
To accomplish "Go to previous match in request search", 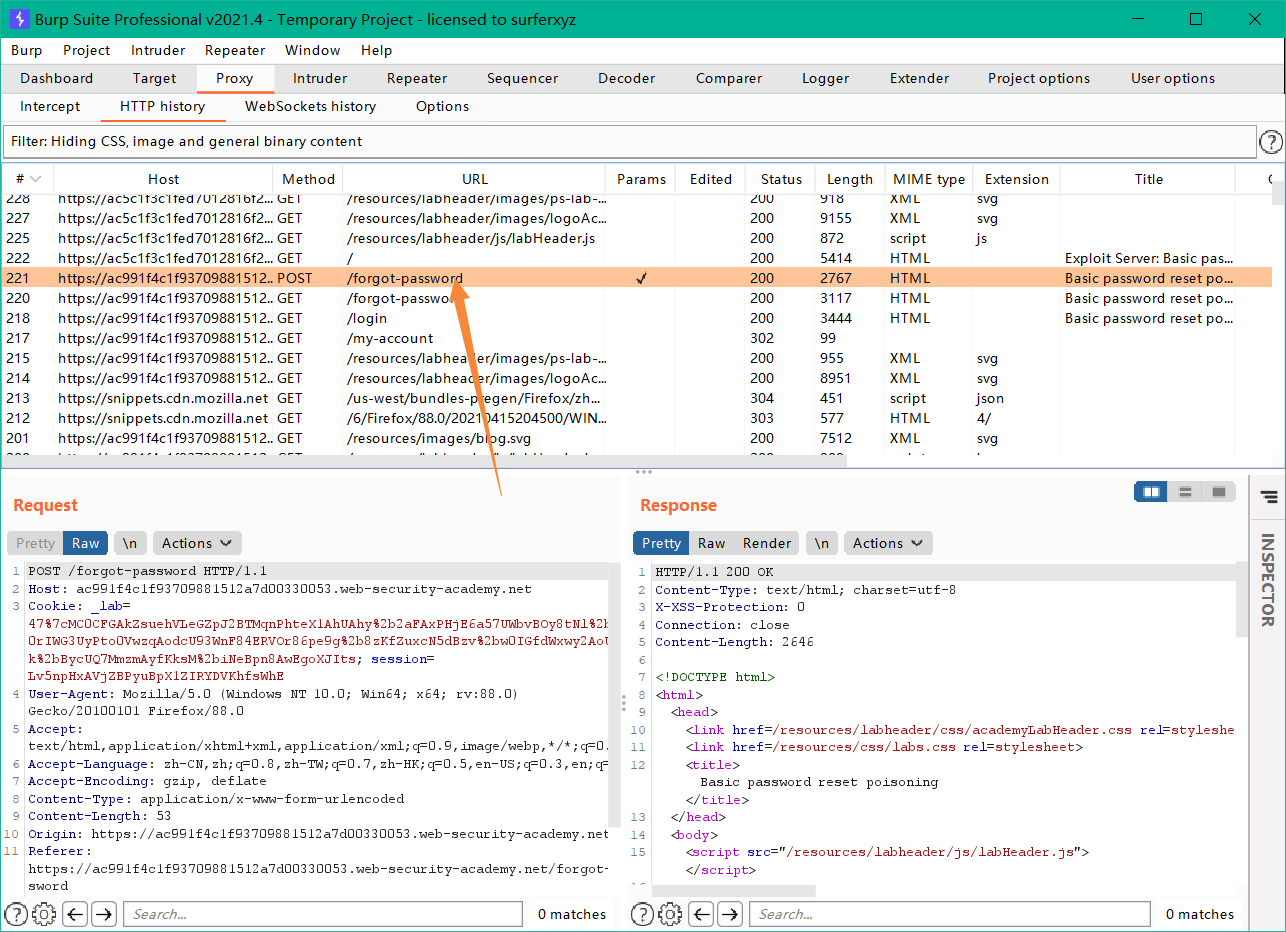I will click(x=75, y=913).
